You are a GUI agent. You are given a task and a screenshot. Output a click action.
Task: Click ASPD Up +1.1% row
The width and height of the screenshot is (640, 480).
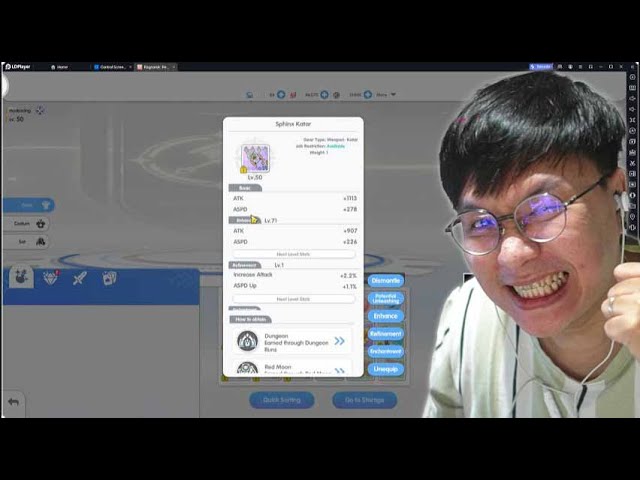(x=294, y=286)
